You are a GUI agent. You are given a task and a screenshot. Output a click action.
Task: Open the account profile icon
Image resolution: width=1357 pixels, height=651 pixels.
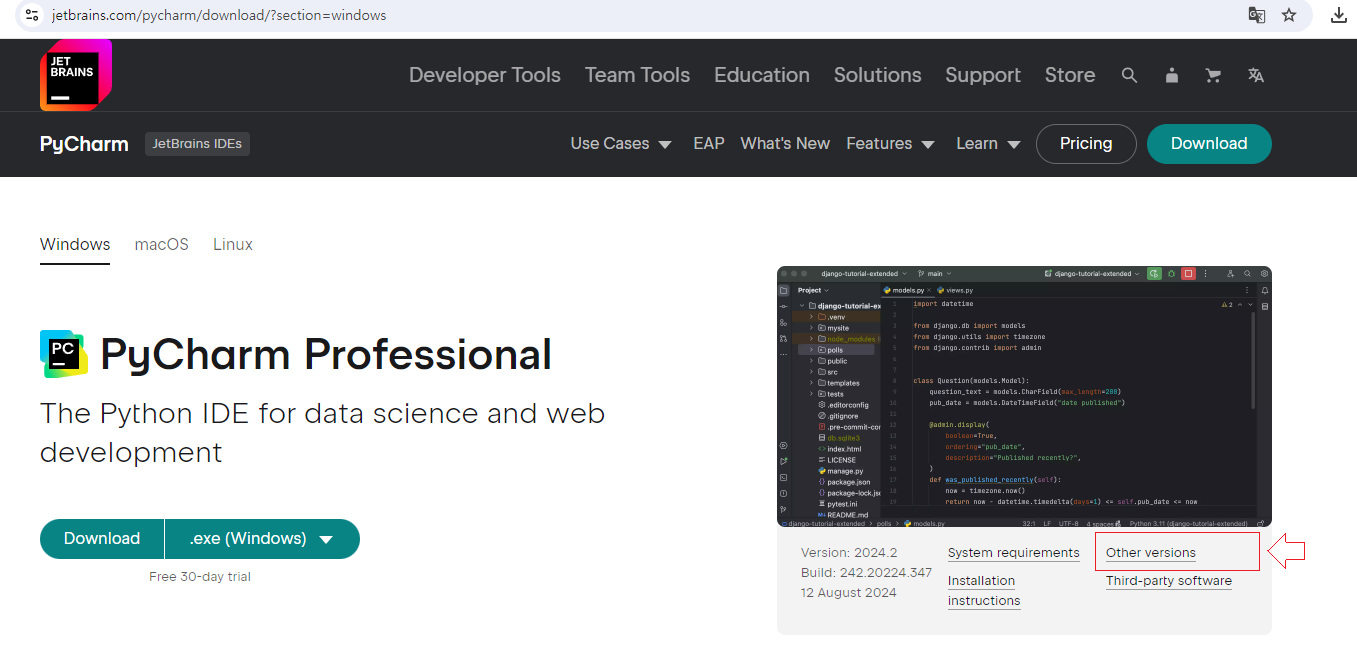[1172, 75]
